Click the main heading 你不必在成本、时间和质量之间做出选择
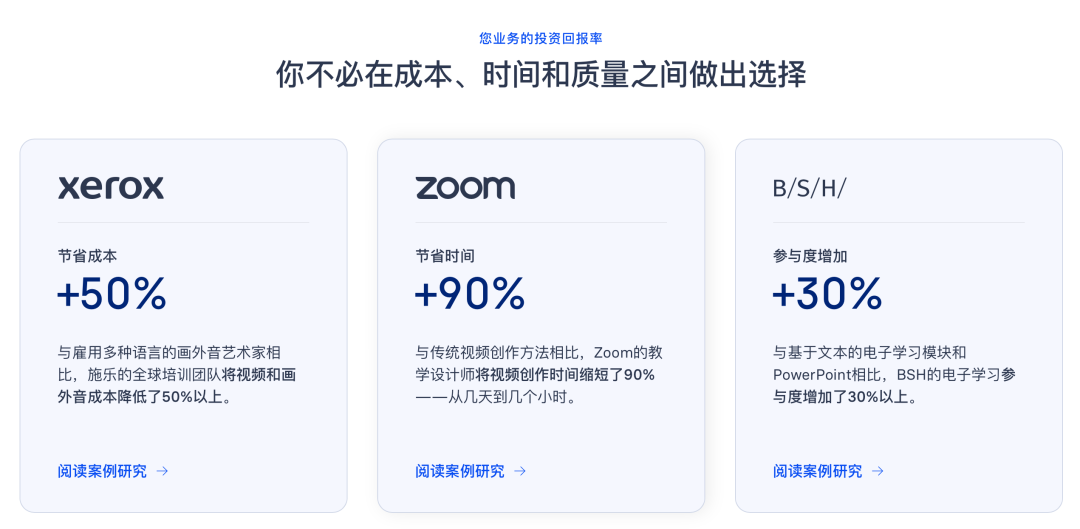1080x529 pixels. click(x=540, y=75)
